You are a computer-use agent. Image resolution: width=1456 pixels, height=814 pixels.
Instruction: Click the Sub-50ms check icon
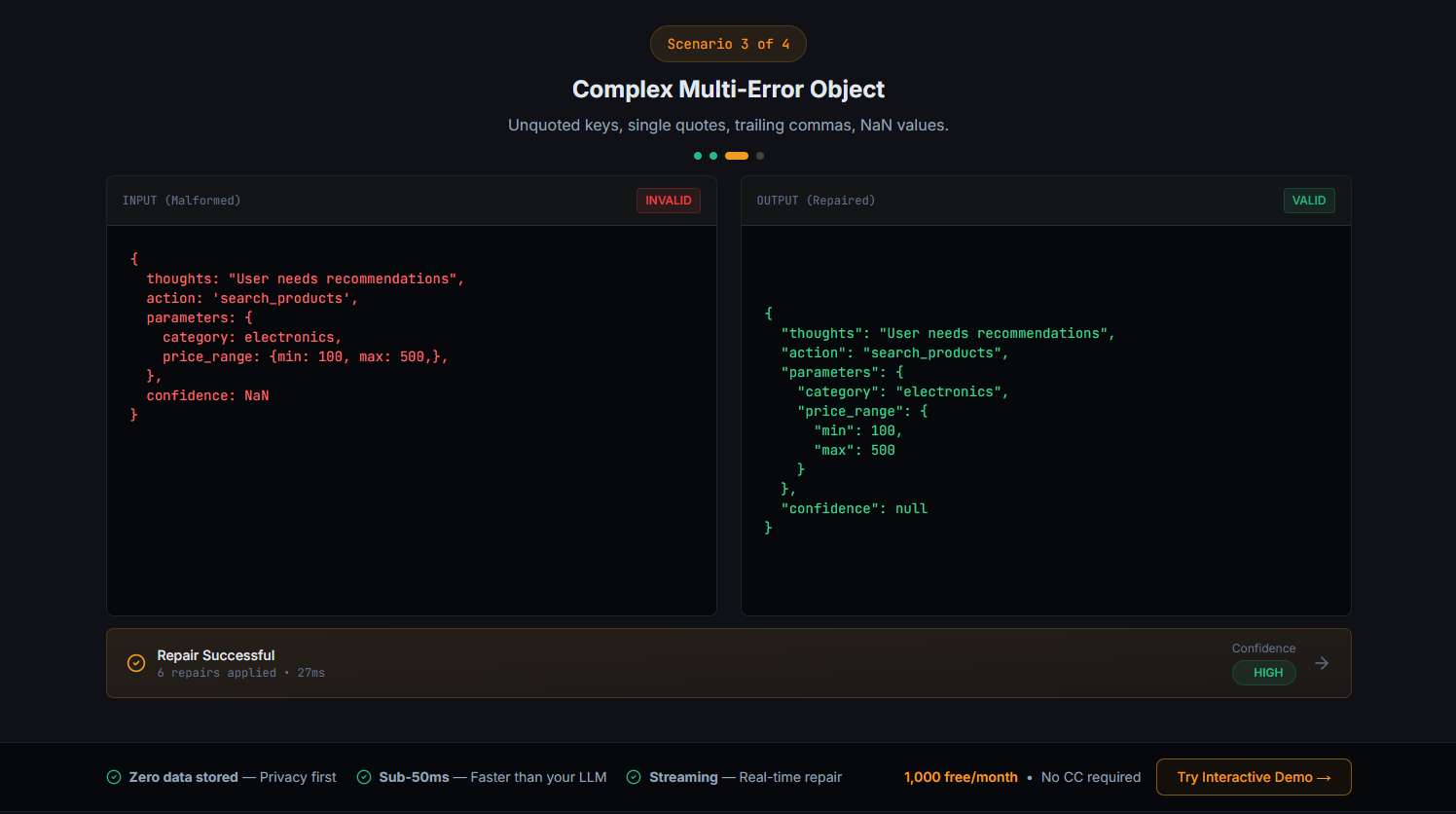(364, 777)
